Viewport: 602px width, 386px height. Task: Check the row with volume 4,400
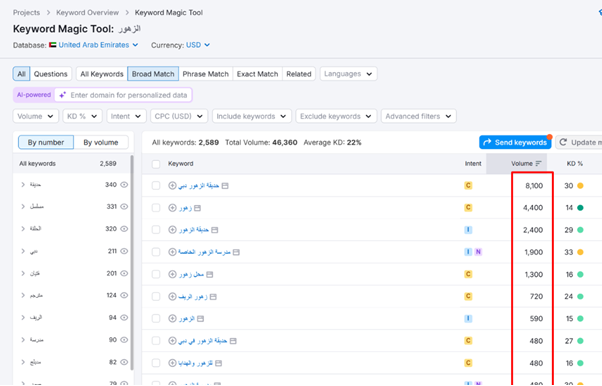click(x=156, y=208)
